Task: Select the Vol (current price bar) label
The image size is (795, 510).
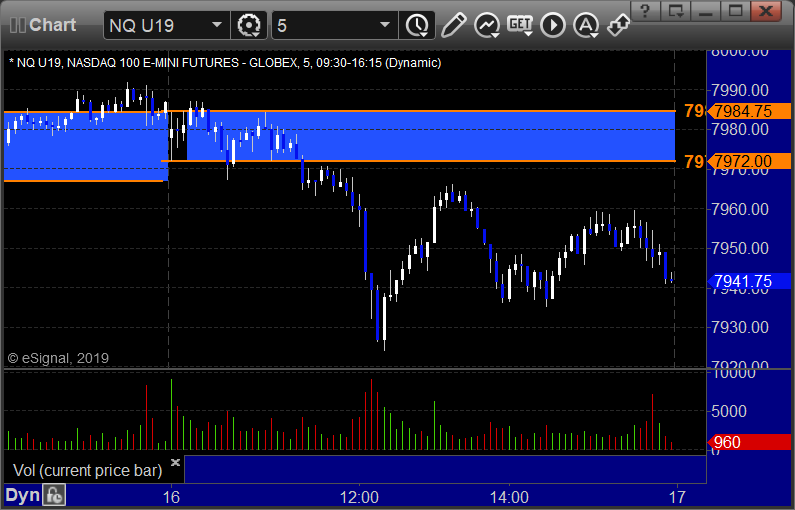Action: (x=87, y=470)
